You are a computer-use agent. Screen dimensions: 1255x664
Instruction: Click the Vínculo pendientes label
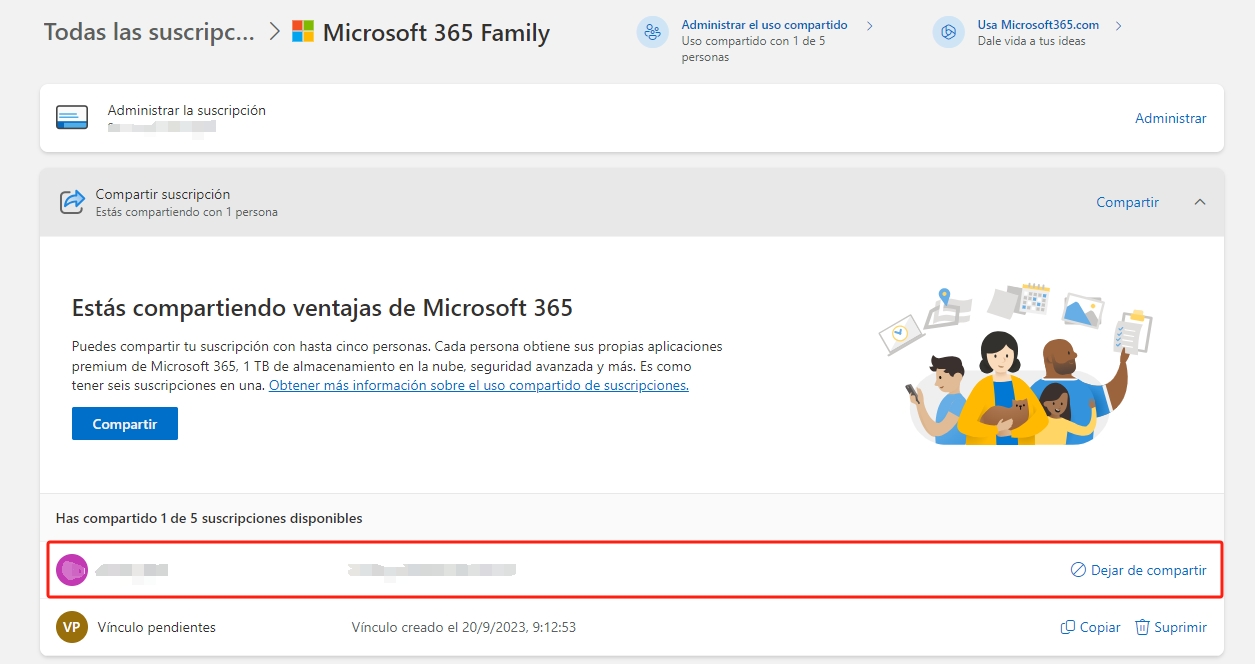[157, 627]
